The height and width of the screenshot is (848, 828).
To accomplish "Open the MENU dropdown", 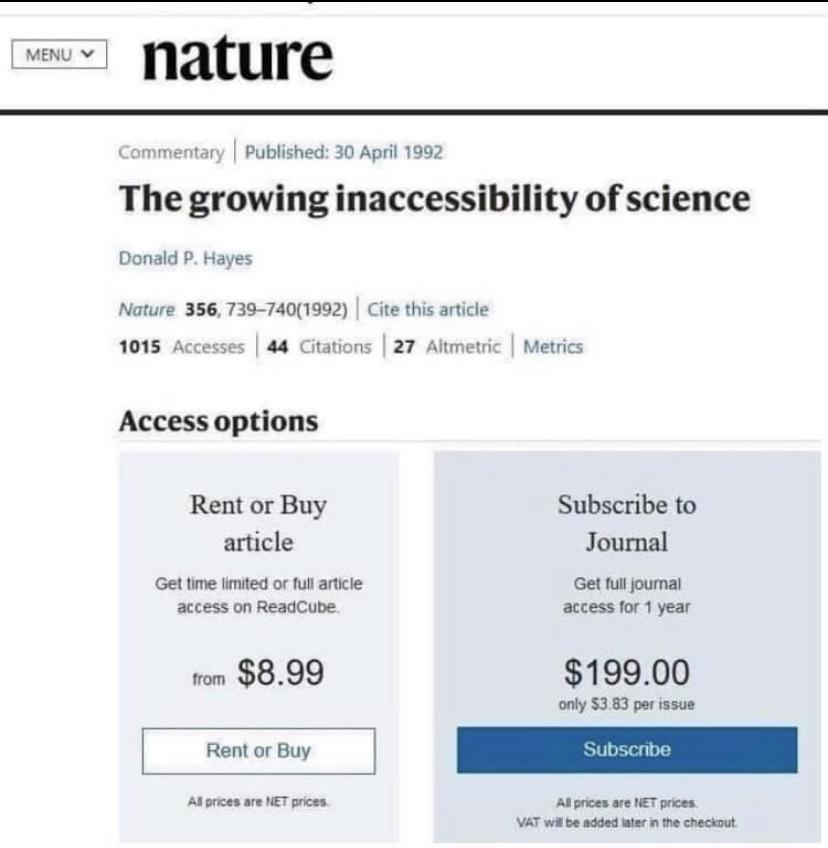I will 59,54.
